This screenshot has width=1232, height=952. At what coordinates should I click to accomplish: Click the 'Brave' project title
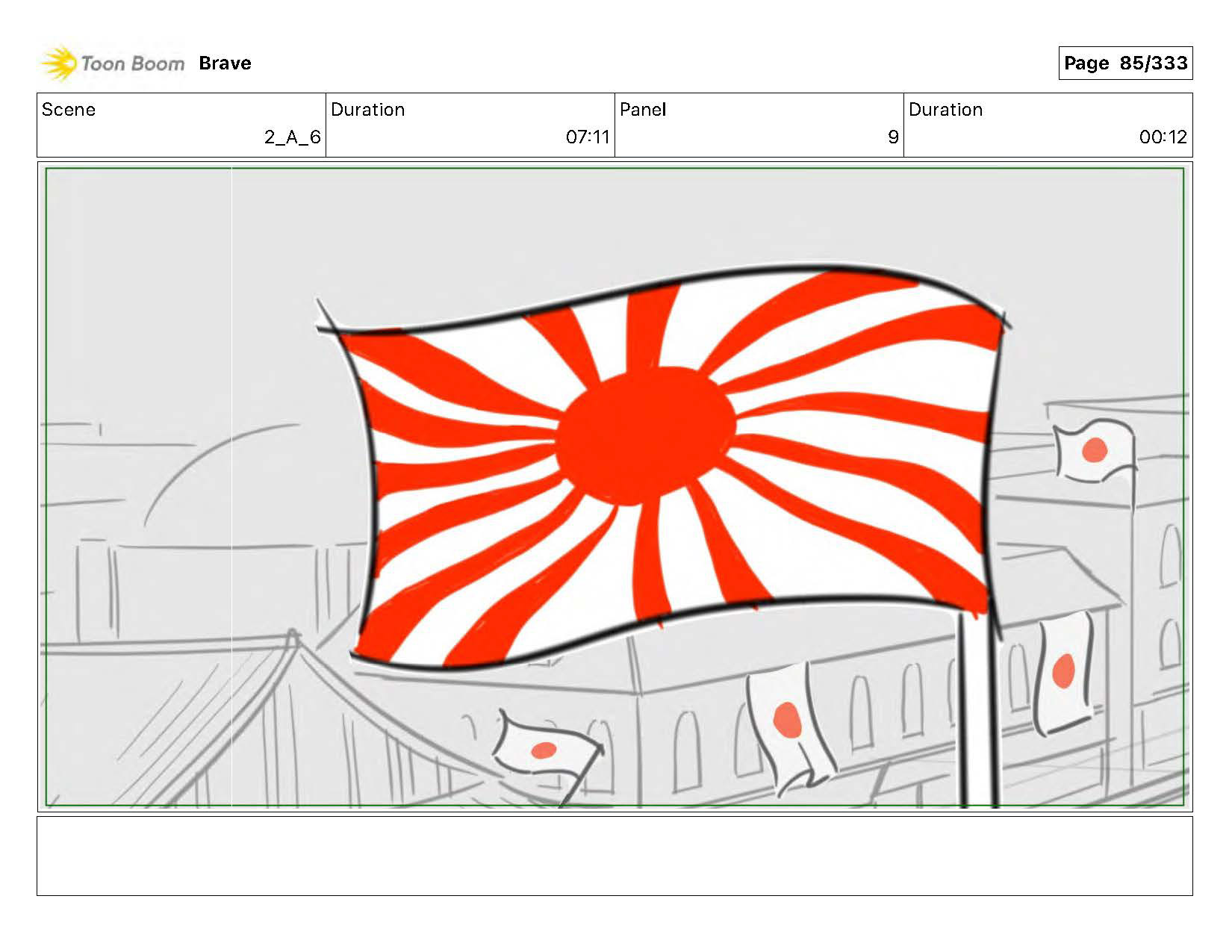point(225,63)
